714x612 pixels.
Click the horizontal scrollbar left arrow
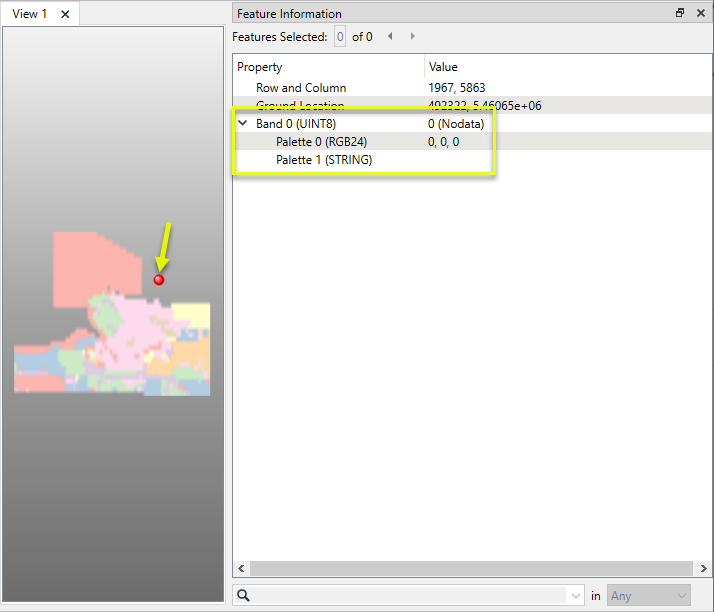tap(240, 569)
